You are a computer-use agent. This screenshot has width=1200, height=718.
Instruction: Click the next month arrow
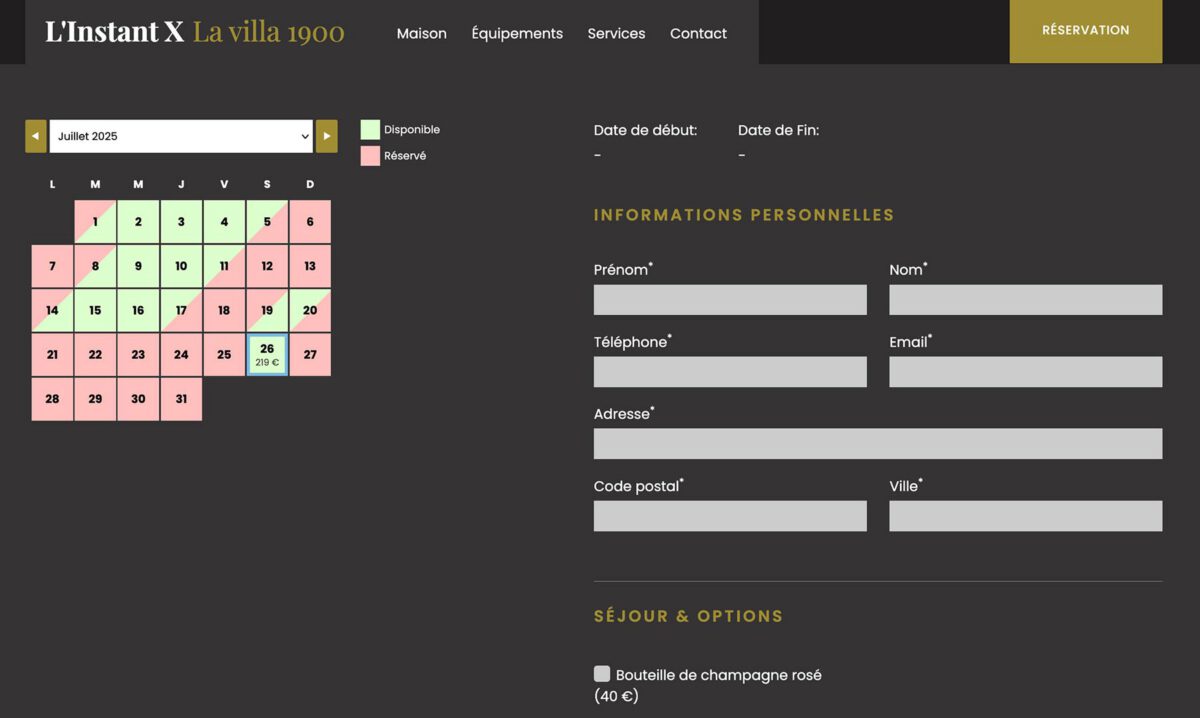pos(326,135)
